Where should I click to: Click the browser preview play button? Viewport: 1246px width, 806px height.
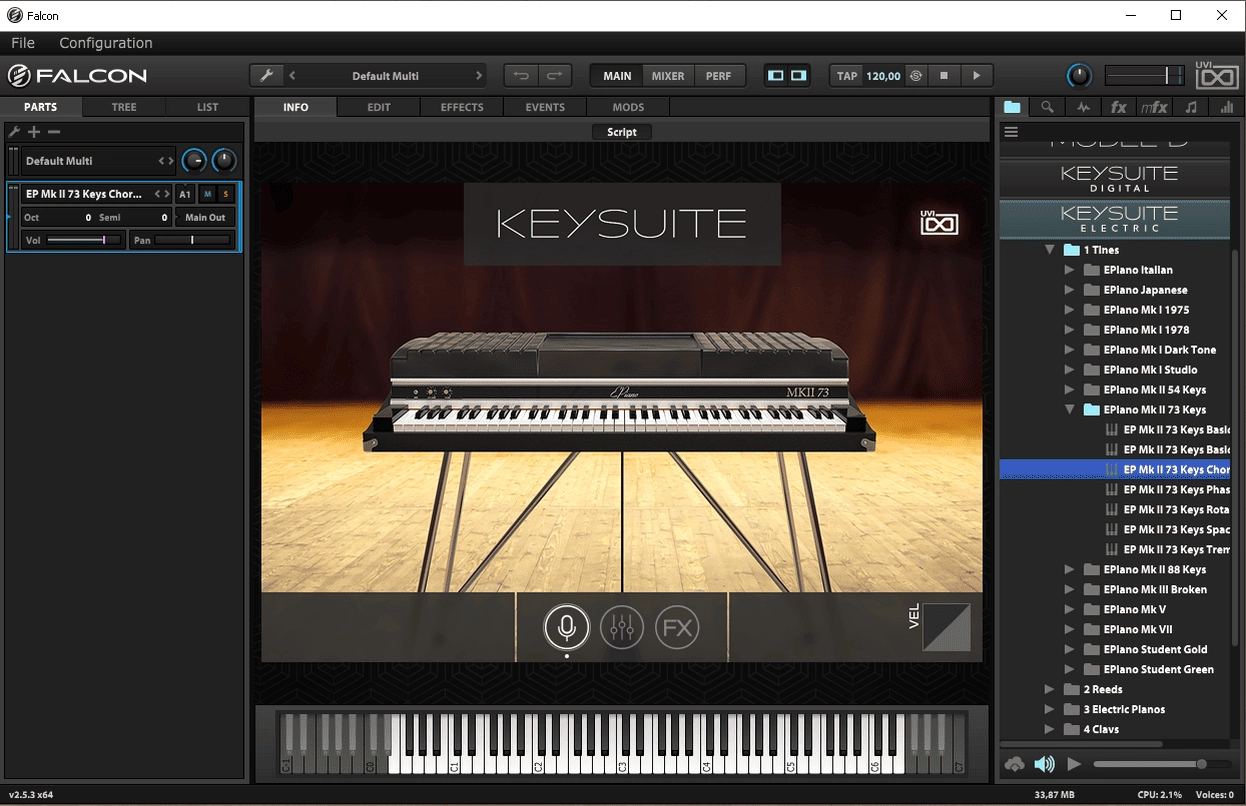(1074, 764)
